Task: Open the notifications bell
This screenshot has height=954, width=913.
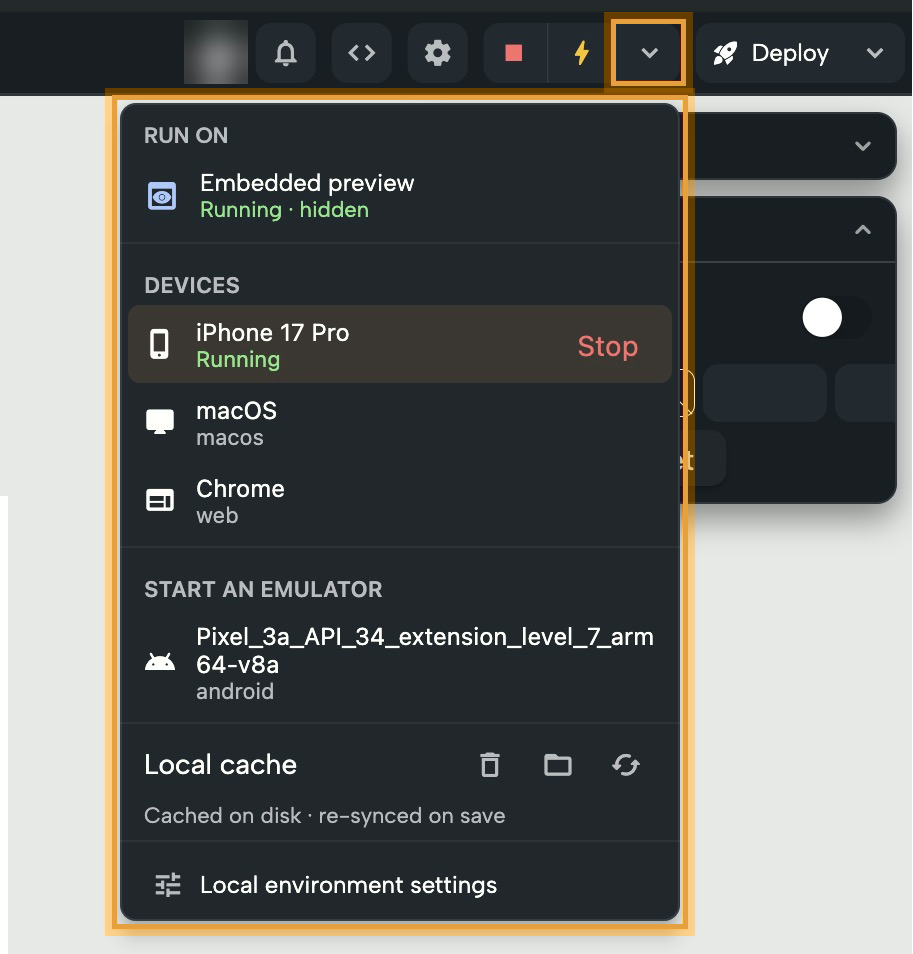Action: tap(285, 53)
